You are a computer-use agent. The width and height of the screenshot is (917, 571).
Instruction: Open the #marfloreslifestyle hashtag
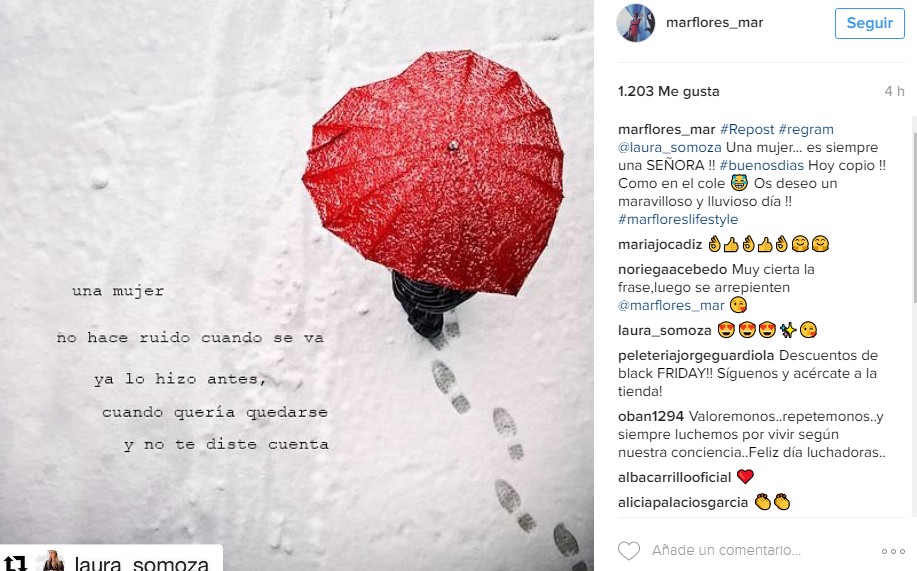click(x=678, y=219)
